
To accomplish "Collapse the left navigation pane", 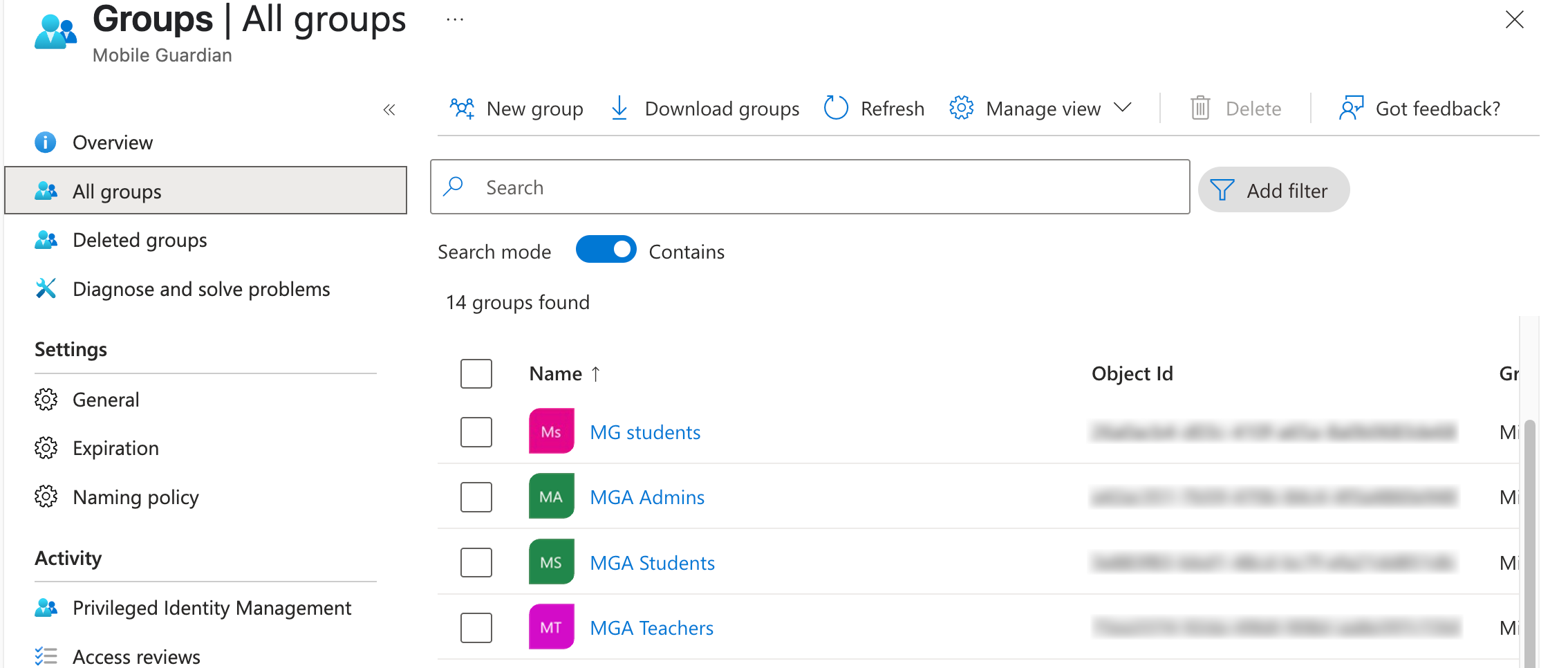I will tap(389, 109).
